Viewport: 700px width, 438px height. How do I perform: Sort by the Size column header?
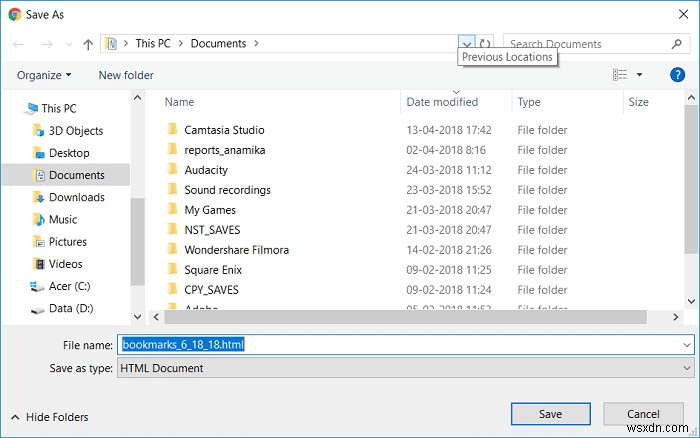pos(638,102)
